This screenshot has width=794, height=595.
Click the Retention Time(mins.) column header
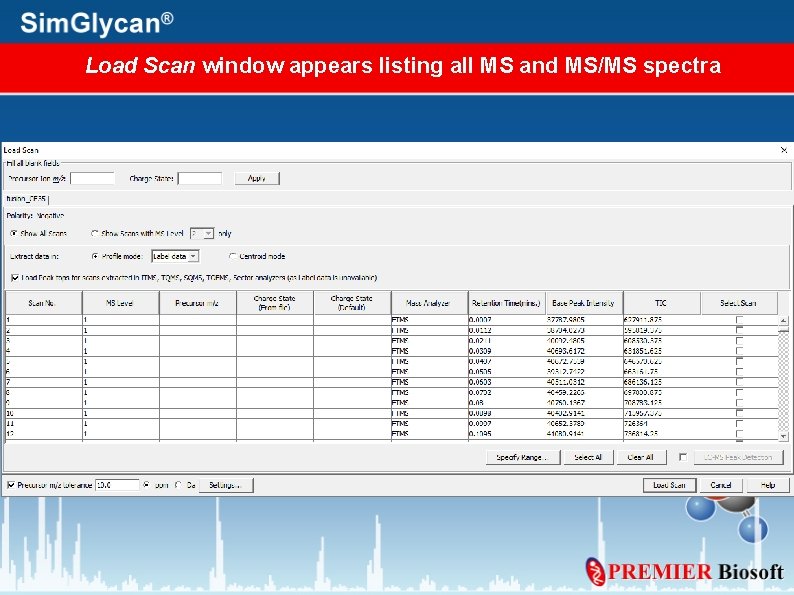[x=507, y=303]
